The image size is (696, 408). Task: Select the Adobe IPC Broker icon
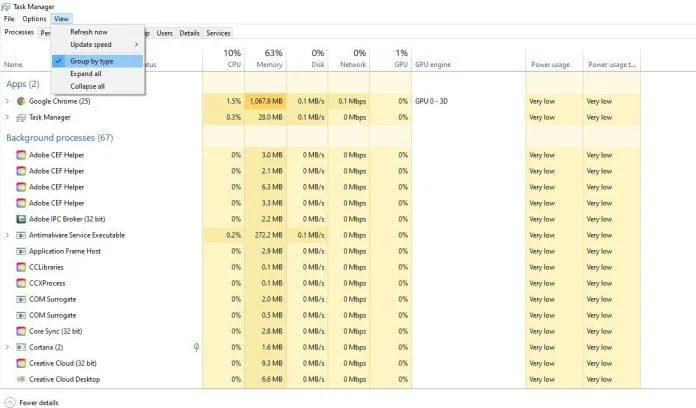tap(21, 218)
